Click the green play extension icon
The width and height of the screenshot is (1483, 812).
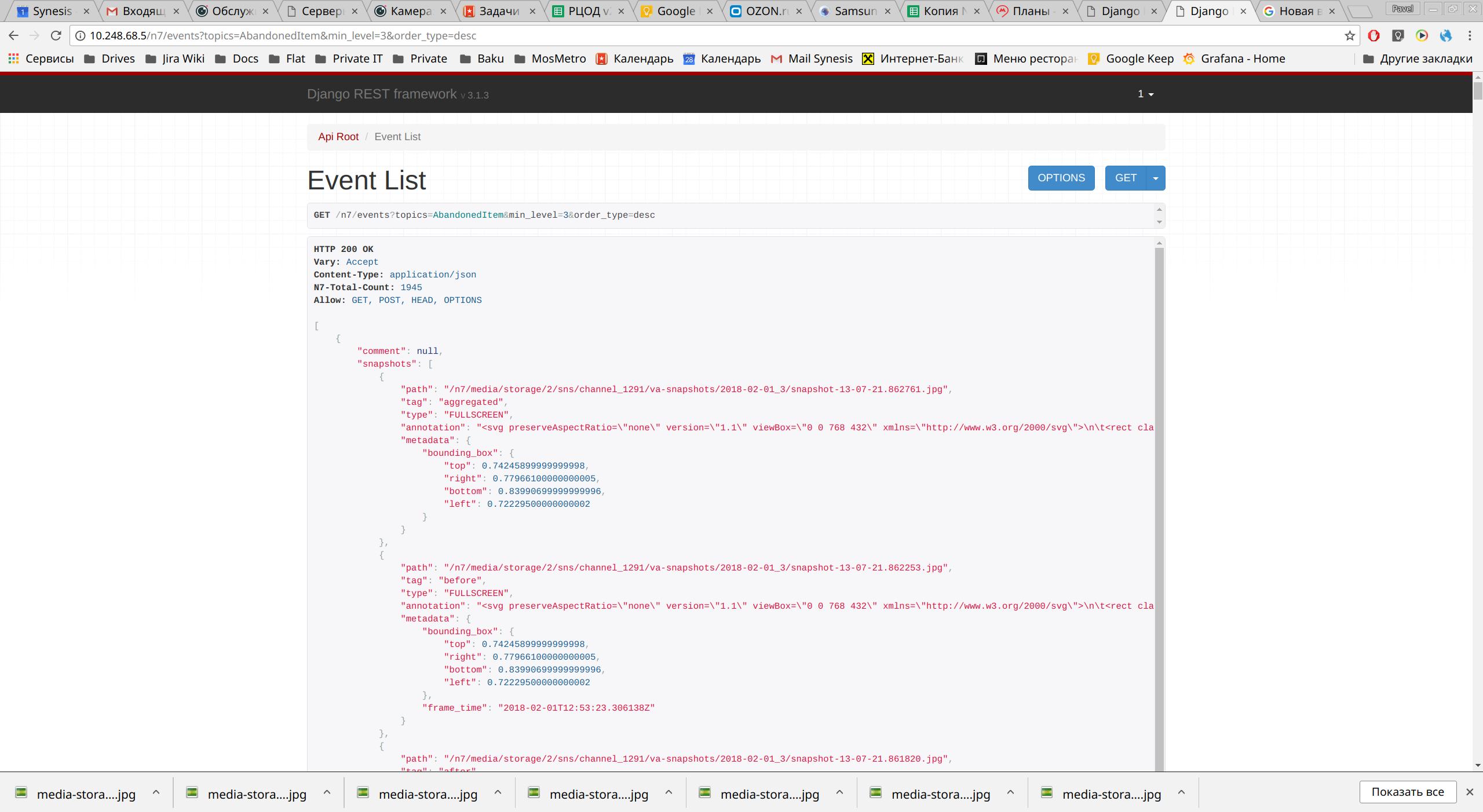(1422, 35)
